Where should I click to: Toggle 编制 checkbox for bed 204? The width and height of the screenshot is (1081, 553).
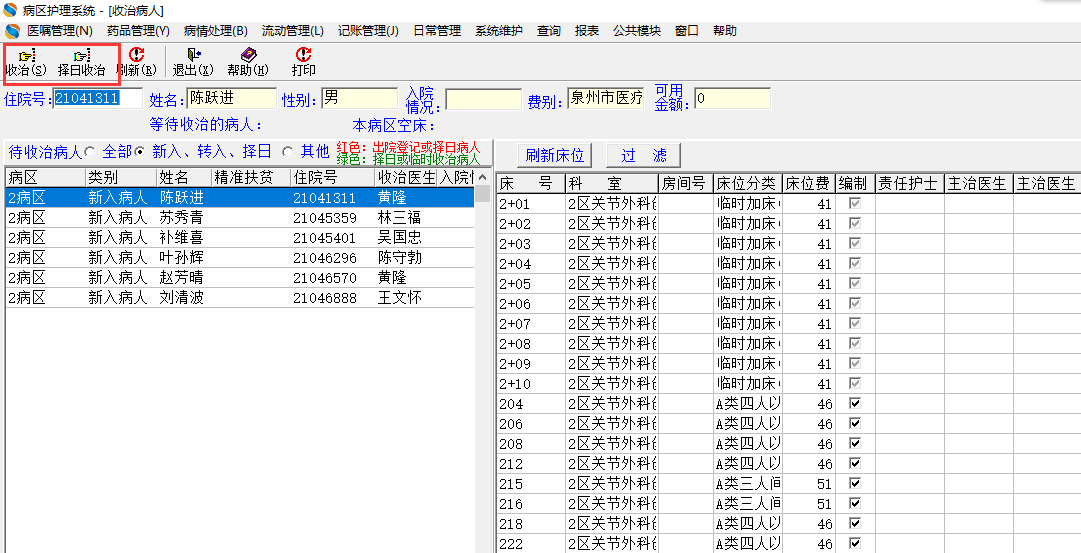click(855, 403)
